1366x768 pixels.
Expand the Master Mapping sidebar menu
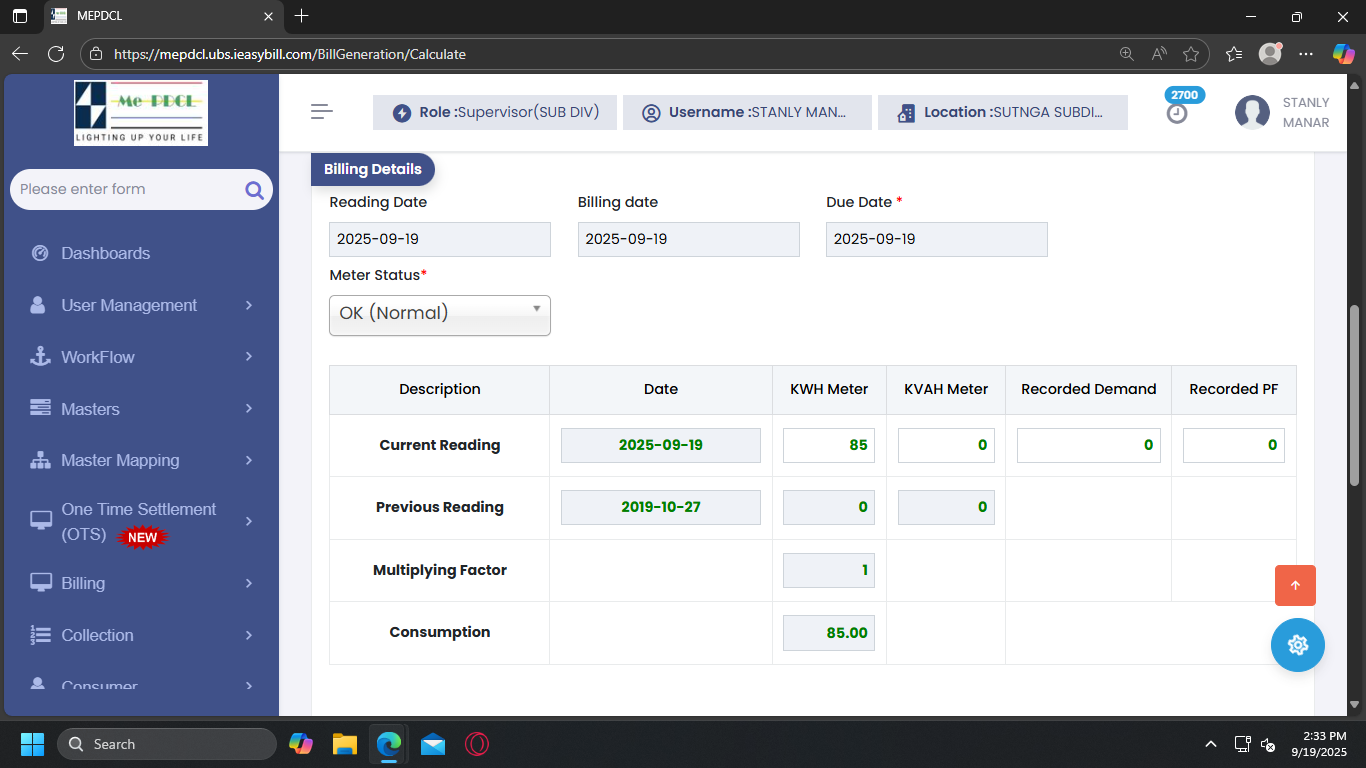pyautogui.click(x=140, y=460)
